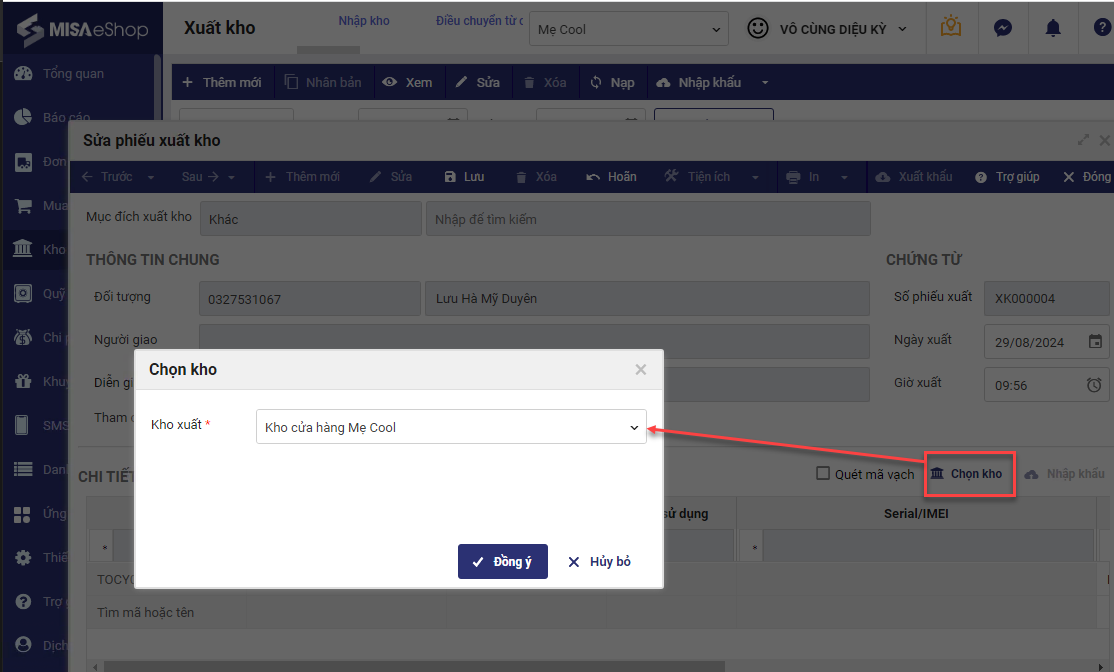The width and height of the screenshot is (1114, 672).
Task: Open the Dịch vụ user sidebar icon
Action: [23, 645]
